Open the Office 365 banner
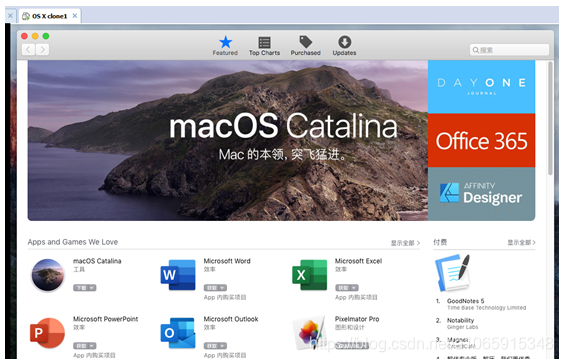 point(481,140)
